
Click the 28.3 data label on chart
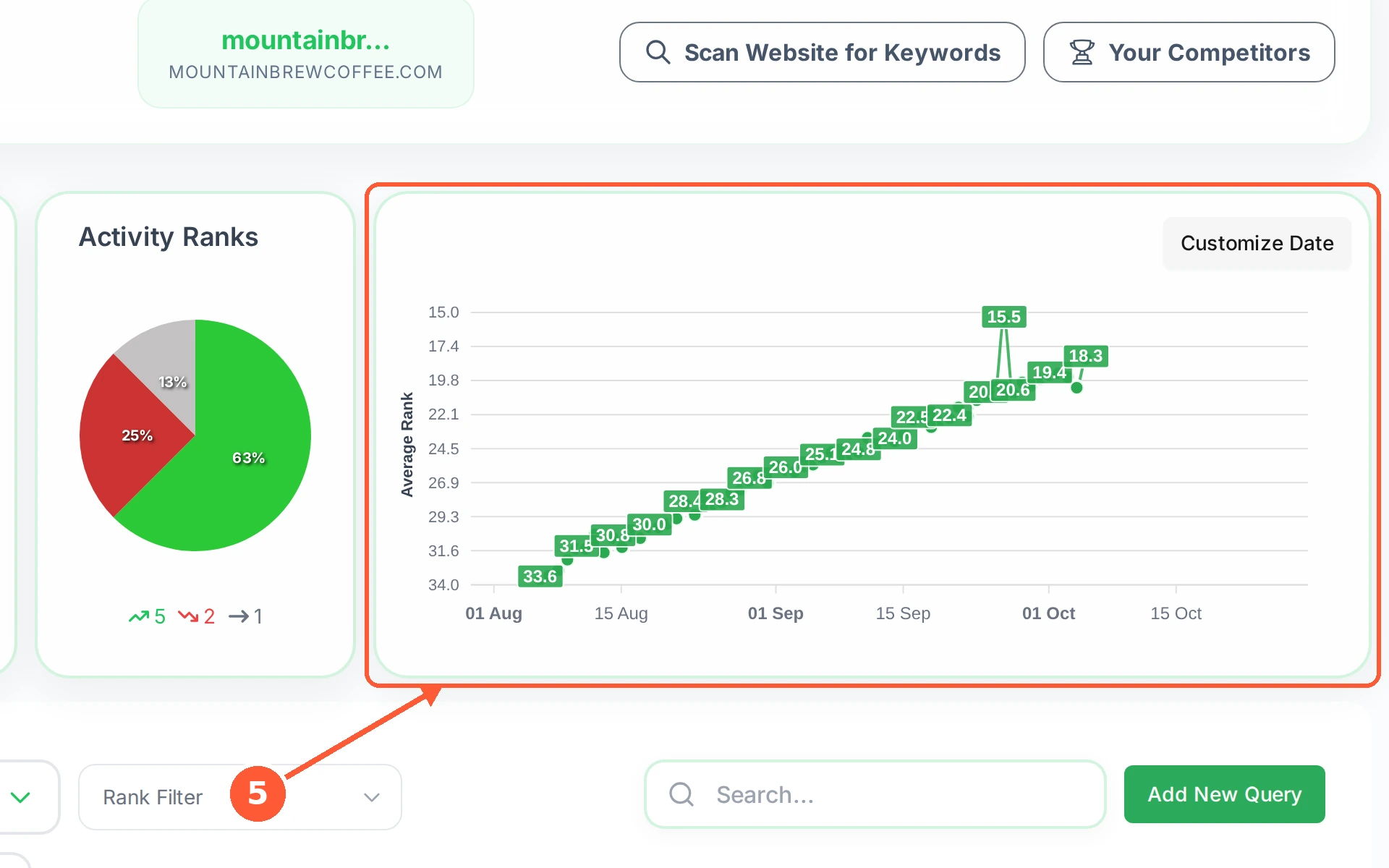tap(722, 499)
